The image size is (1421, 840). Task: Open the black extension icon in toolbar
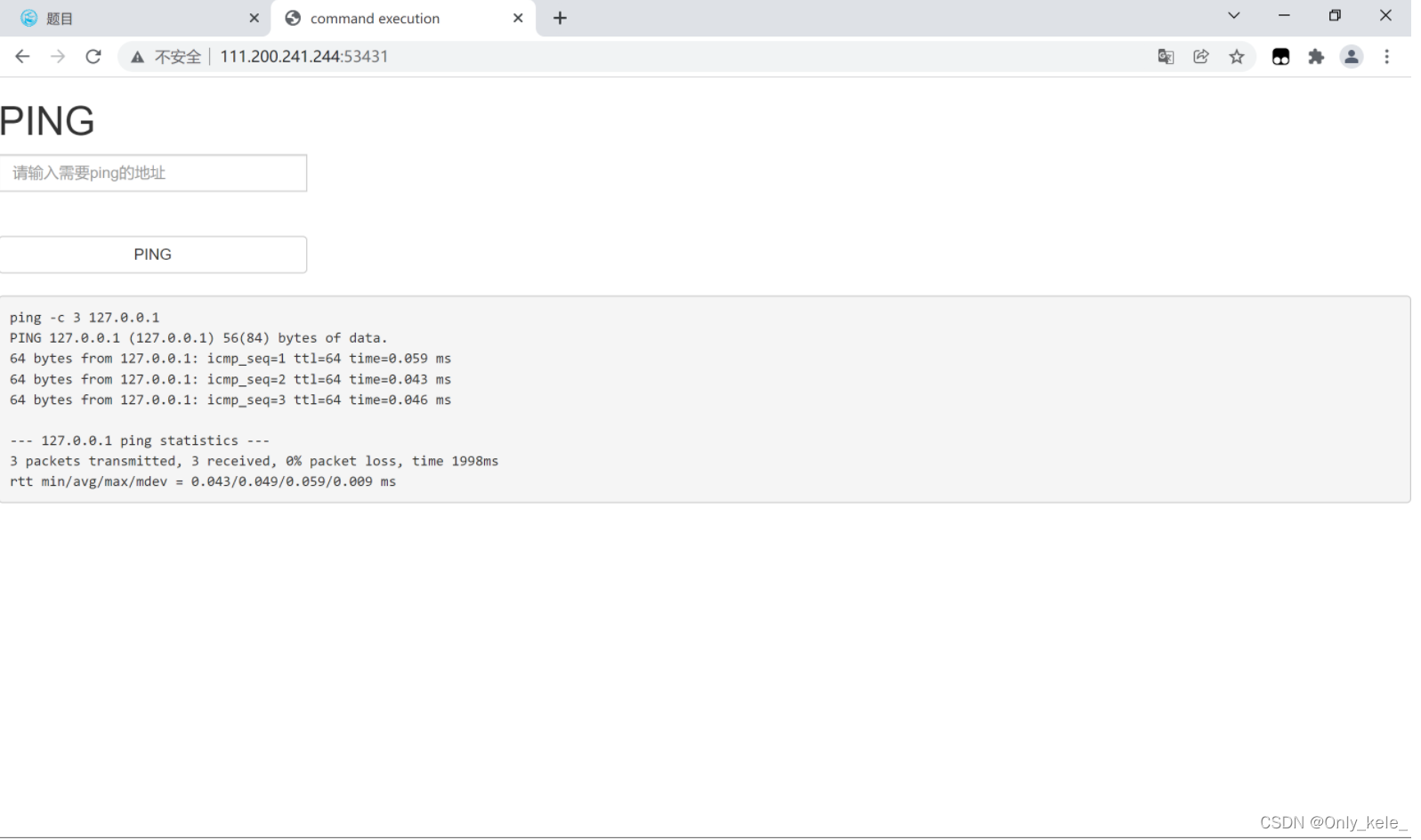pos(1280,57)
